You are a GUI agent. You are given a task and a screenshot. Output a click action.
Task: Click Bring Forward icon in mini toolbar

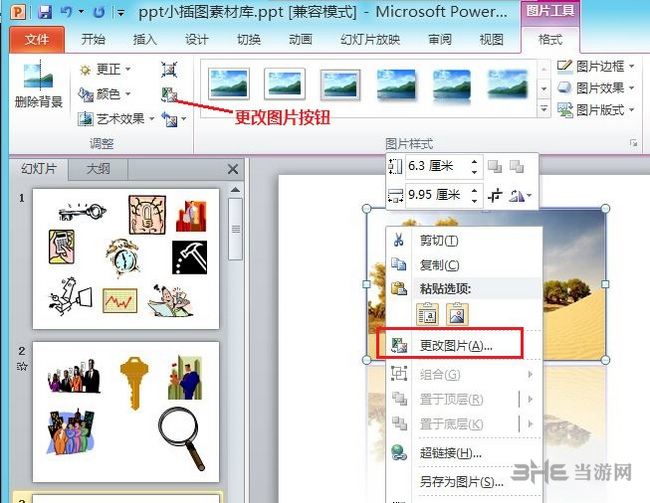[x=495, y=166]
